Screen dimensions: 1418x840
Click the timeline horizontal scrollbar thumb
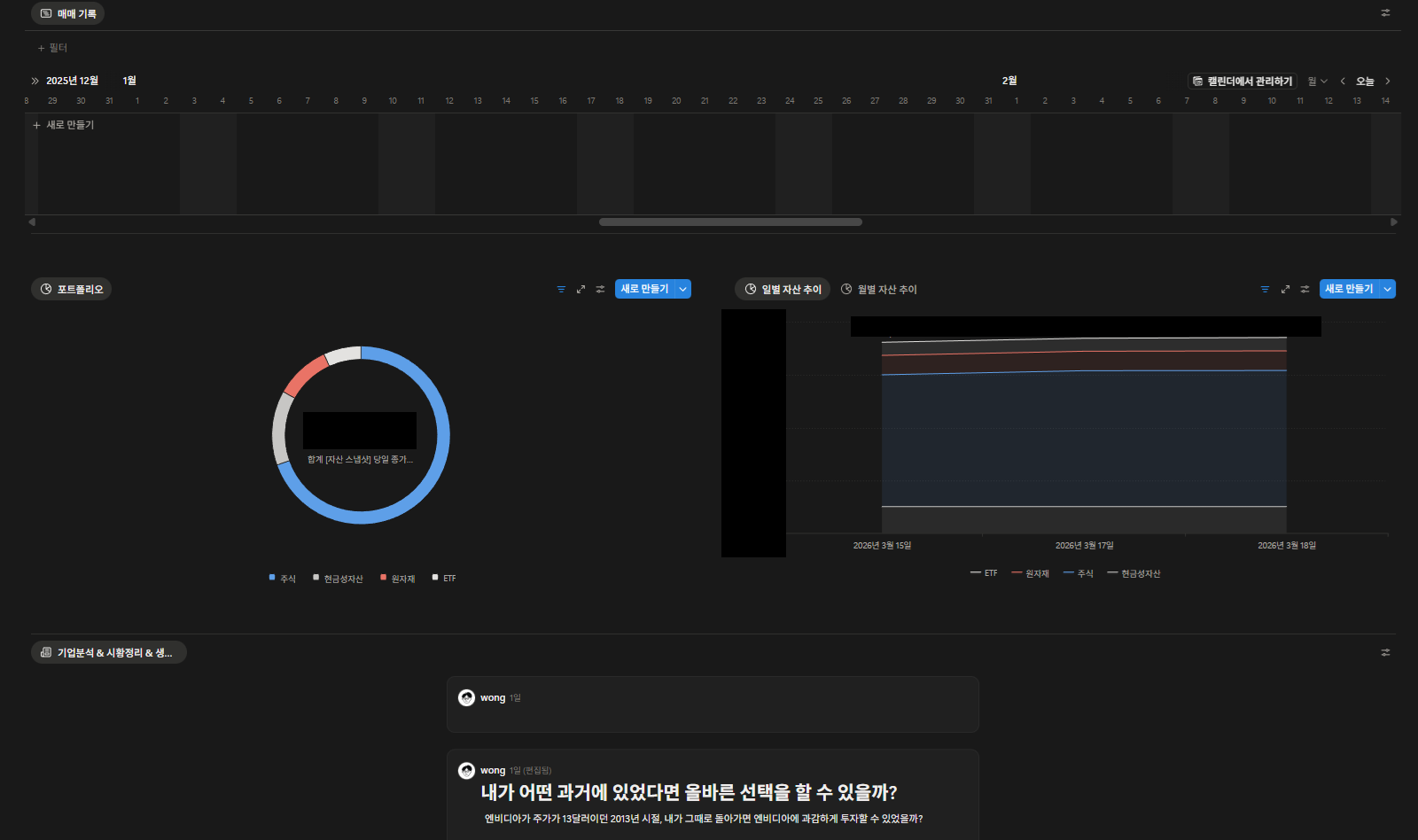[730, 222]
